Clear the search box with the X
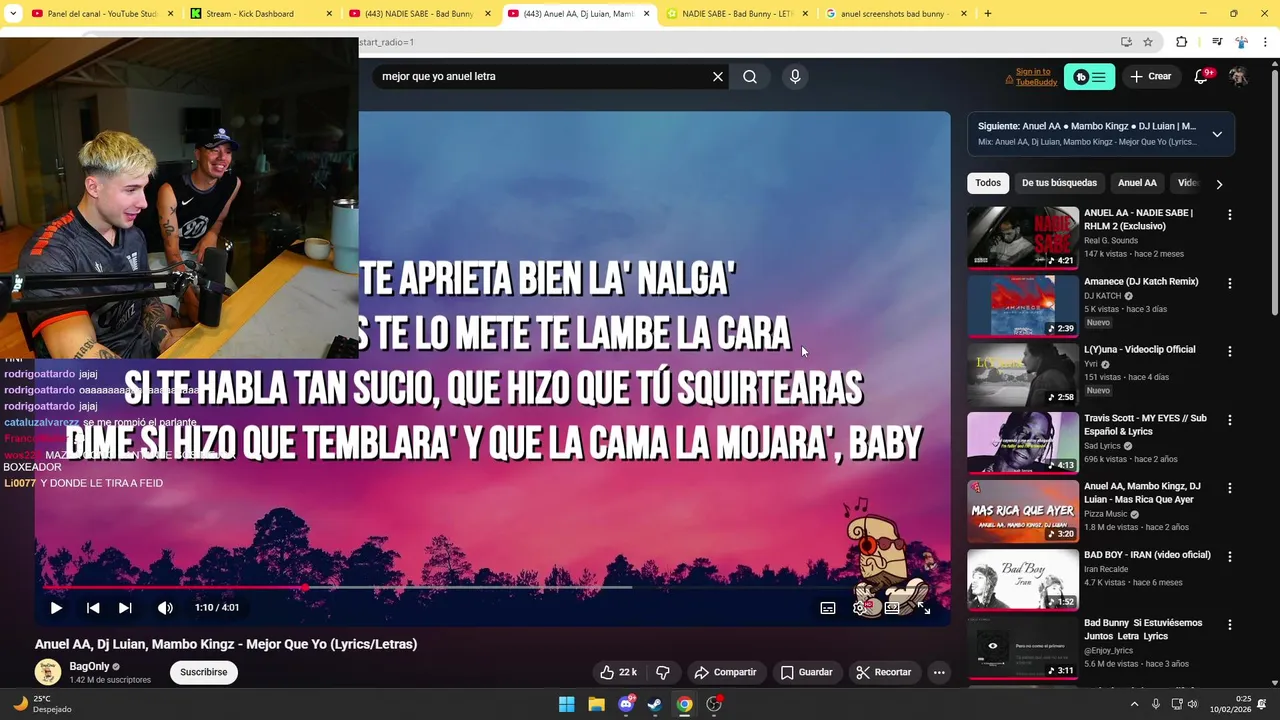Image resolution: width=1280 pixels, height=720 pixels. 718,76
